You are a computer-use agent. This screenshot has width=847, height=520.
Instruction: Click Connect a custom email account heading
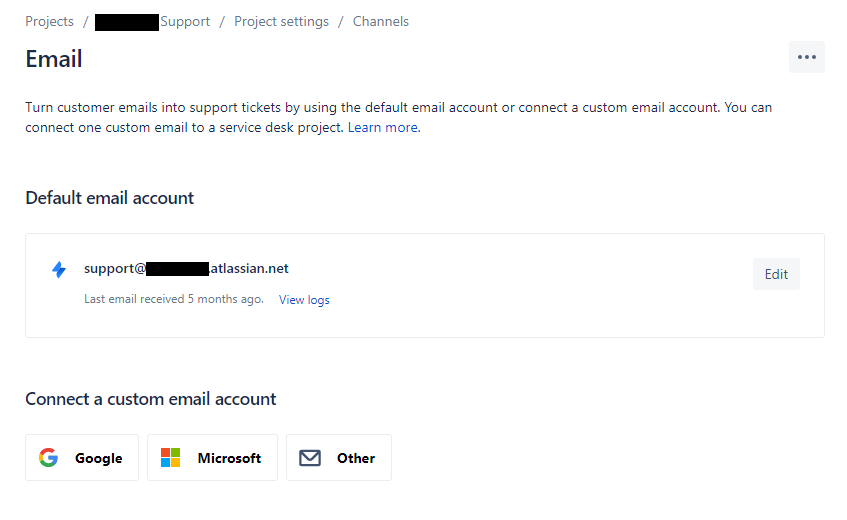click(151, 399)
